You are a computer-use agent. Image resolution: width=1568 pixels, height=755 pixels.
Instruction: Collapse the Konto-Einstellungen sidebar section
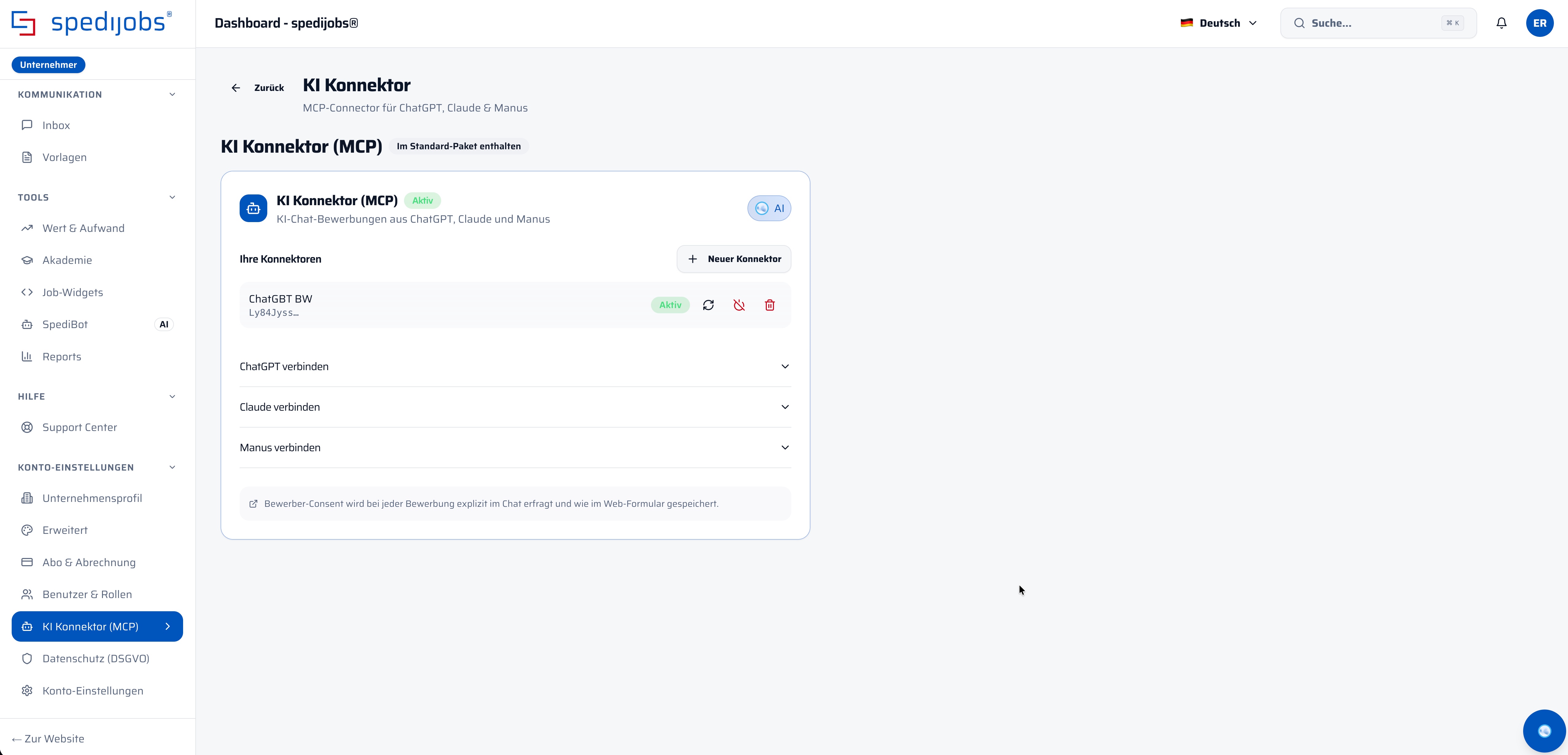(x=97, y=467)
